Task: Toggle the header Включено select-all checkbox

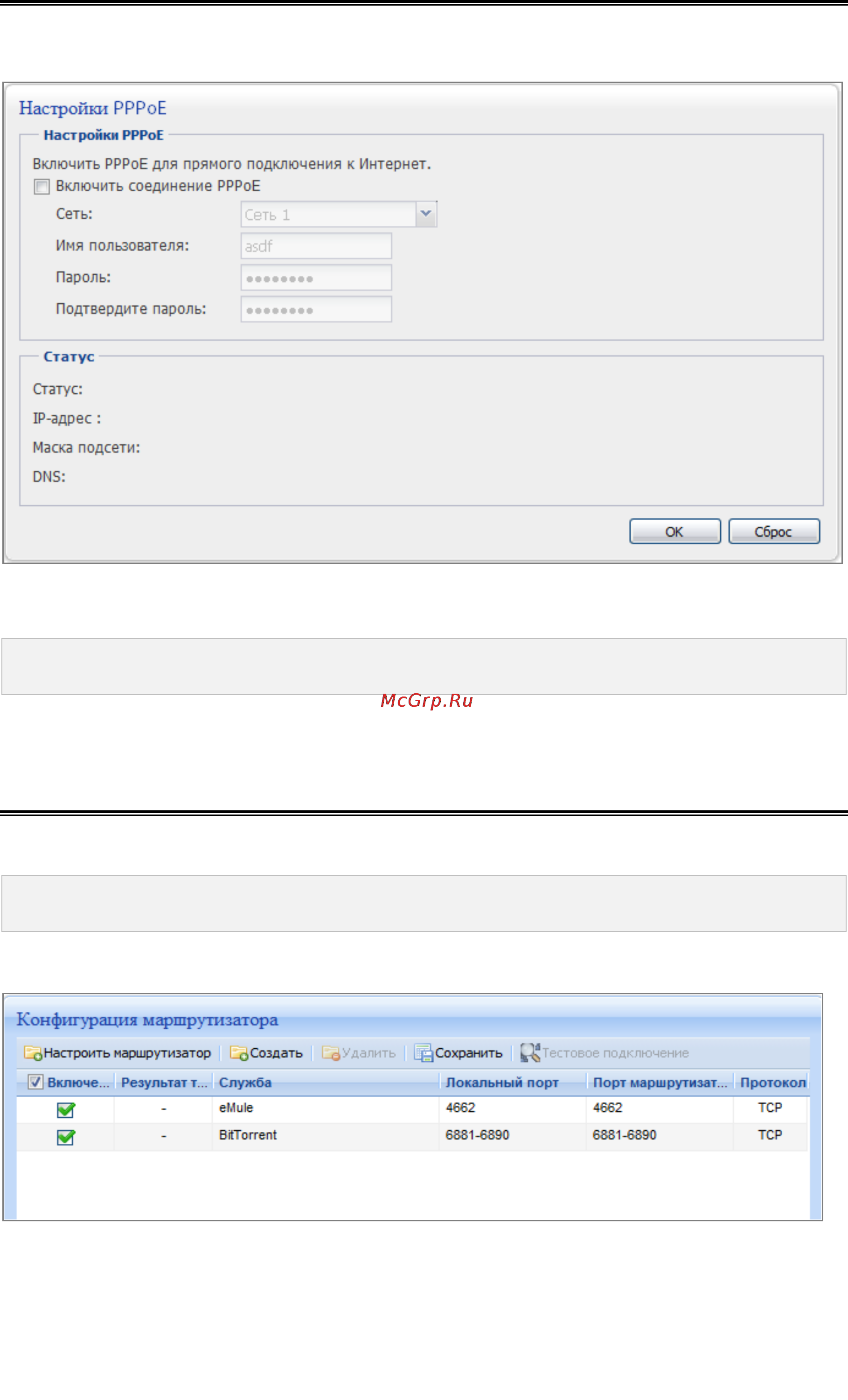Action: [35, 1082]
